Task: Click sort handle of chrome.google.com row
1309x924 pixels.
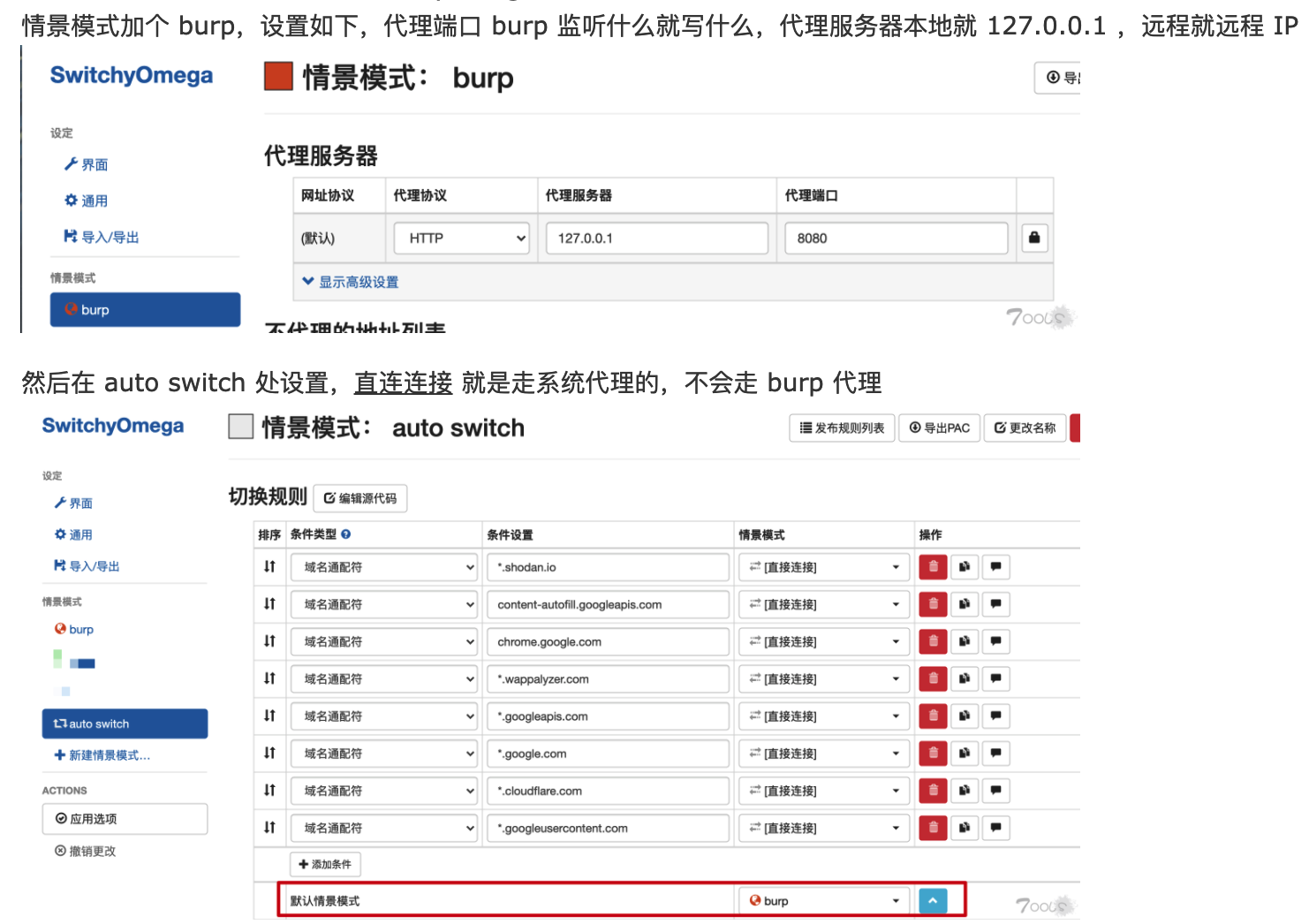Action: coord(269,640)
